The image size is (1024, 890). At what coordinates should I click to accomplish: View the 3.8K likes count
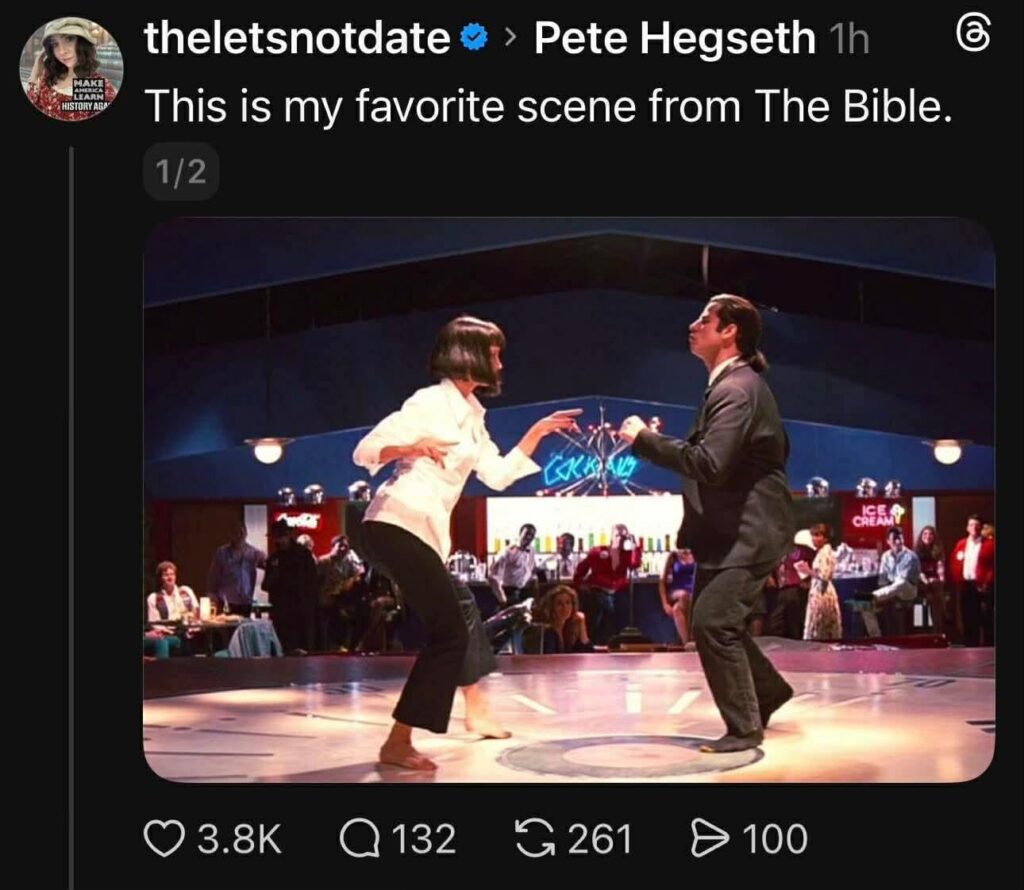pyautogui.click(x=239, y=839)
